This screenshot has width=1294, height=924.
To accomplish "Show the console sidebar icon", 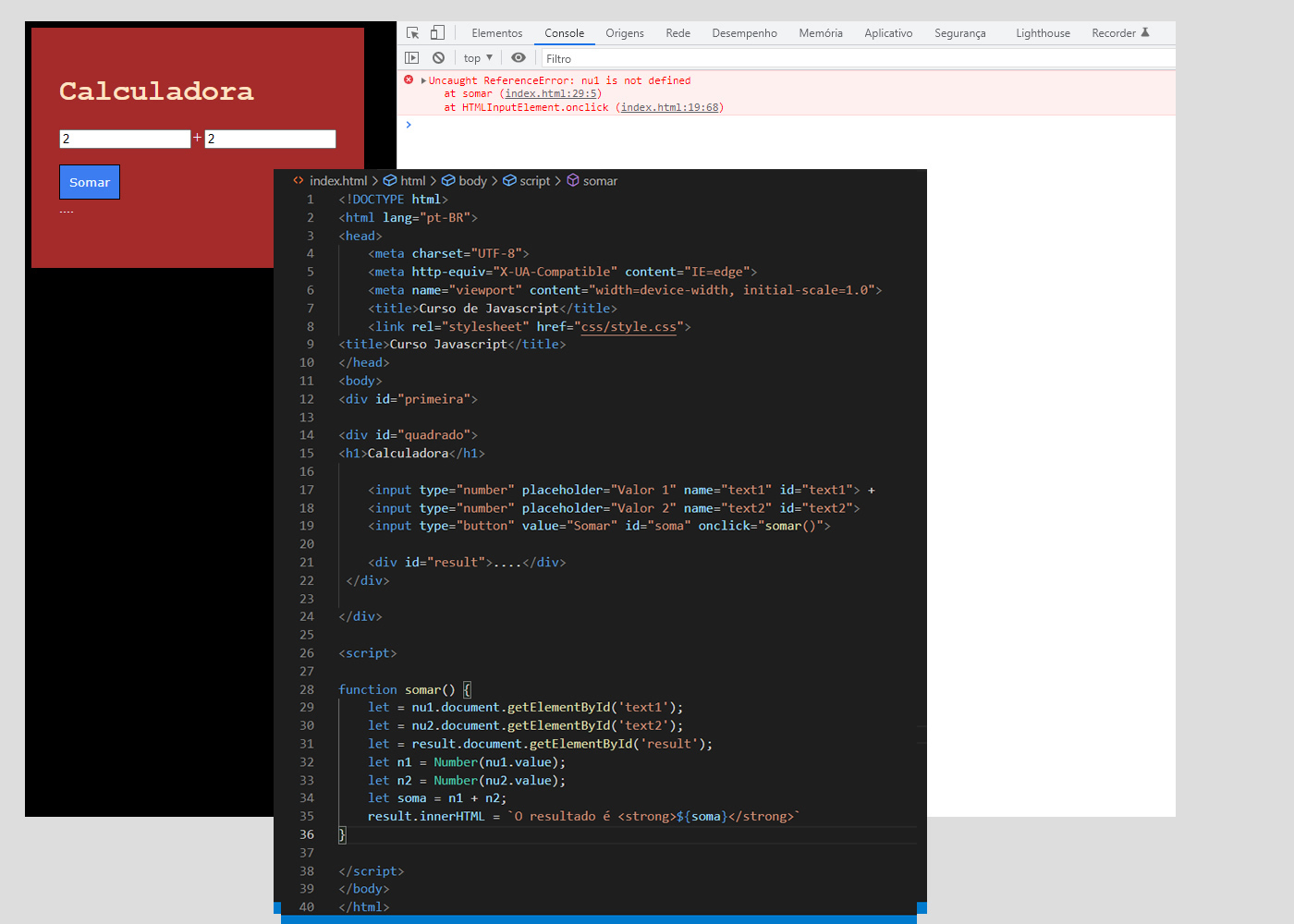I will [412, 57].
